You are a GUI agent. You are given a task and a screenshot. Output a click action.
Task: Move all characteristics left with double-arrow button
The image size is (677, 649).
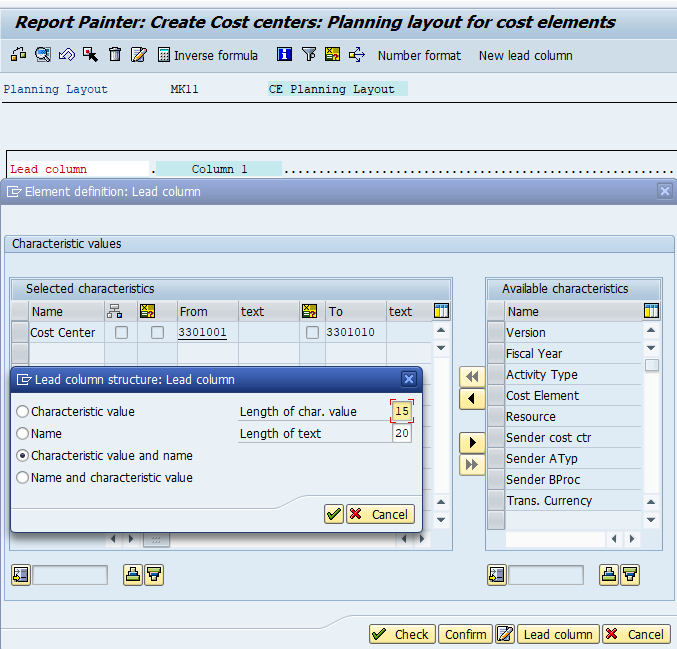click(x=470, y=376)
